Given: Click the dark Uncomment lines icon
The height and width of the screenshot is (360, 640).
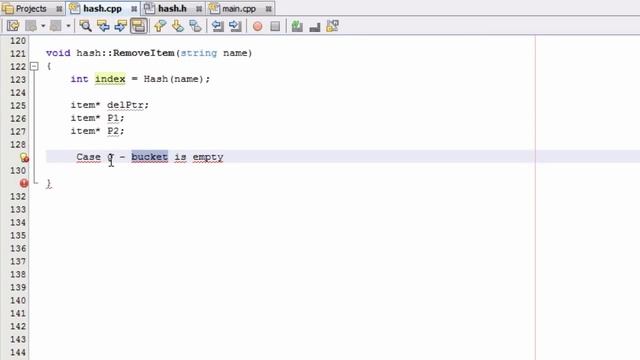Looking at the screenshot, I should tap(315, 27).
